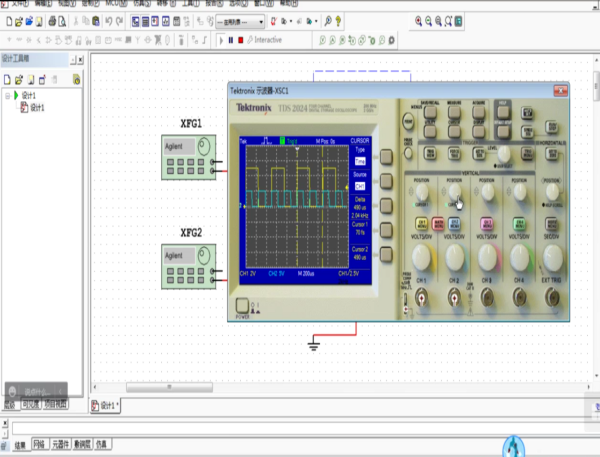The height and width of the screenshot is (457, 600).
Task: Click the XFG2 function generator component
Action: pos(189,267)
